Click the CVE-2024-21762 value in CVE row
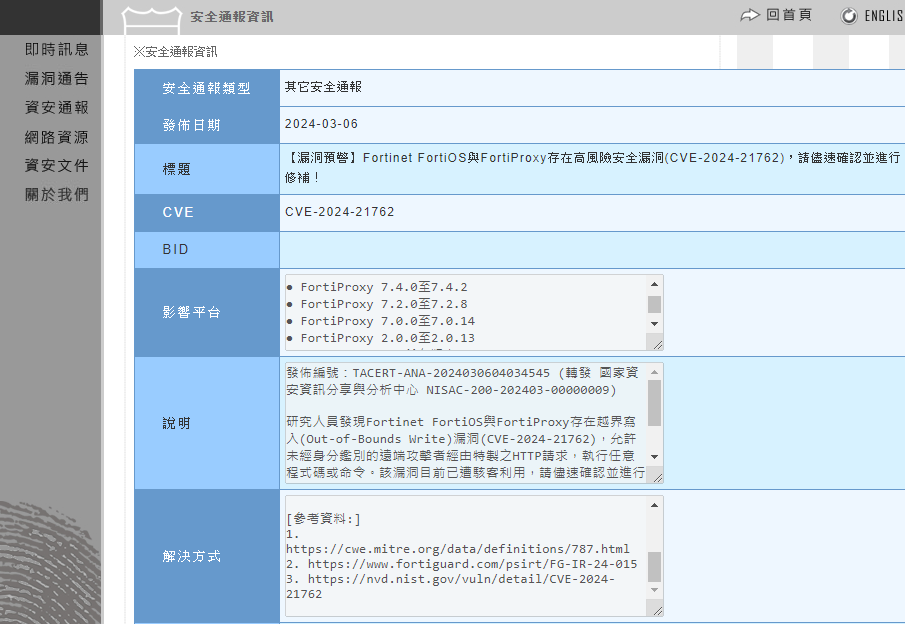Image resolution: width=905 pixels, height=624 pixels. point(339,212)
